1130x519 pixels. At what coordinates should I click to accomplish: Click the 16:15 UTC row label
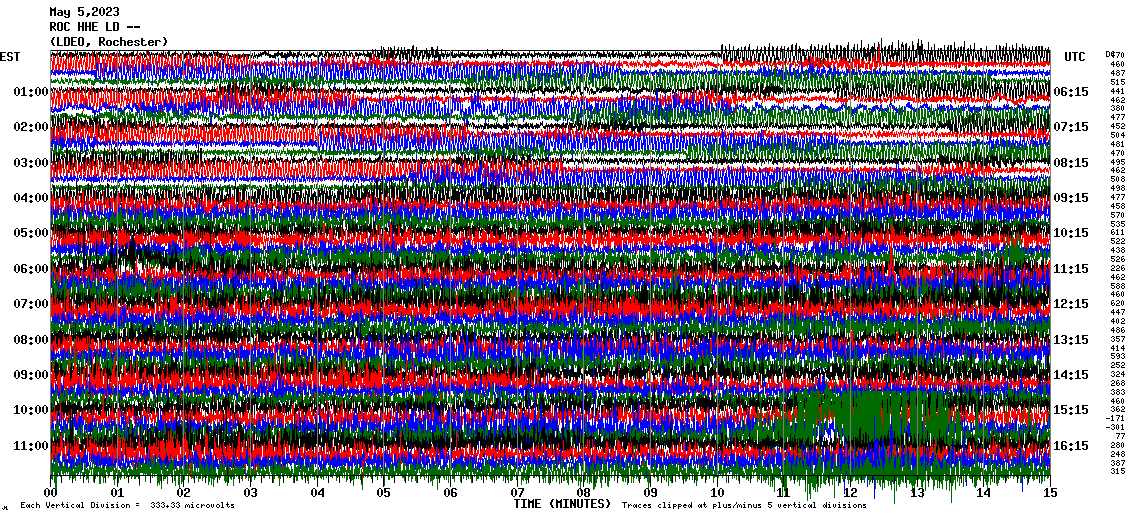click(1071, 446)
